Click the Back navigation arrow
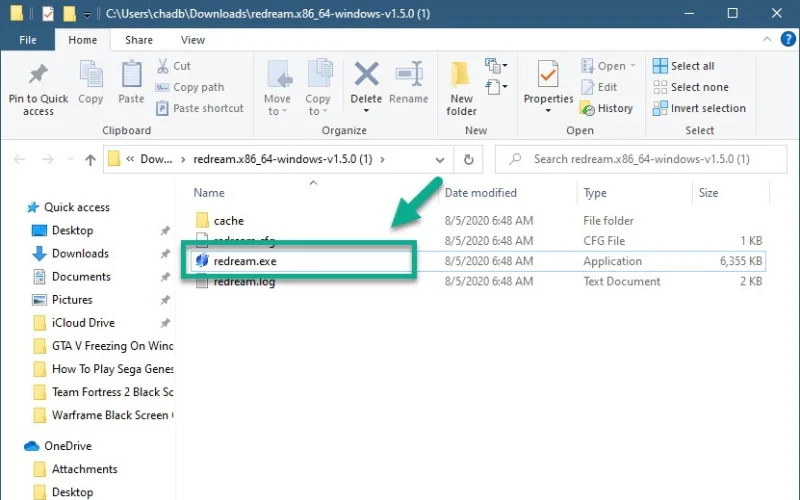 (19, 160)
